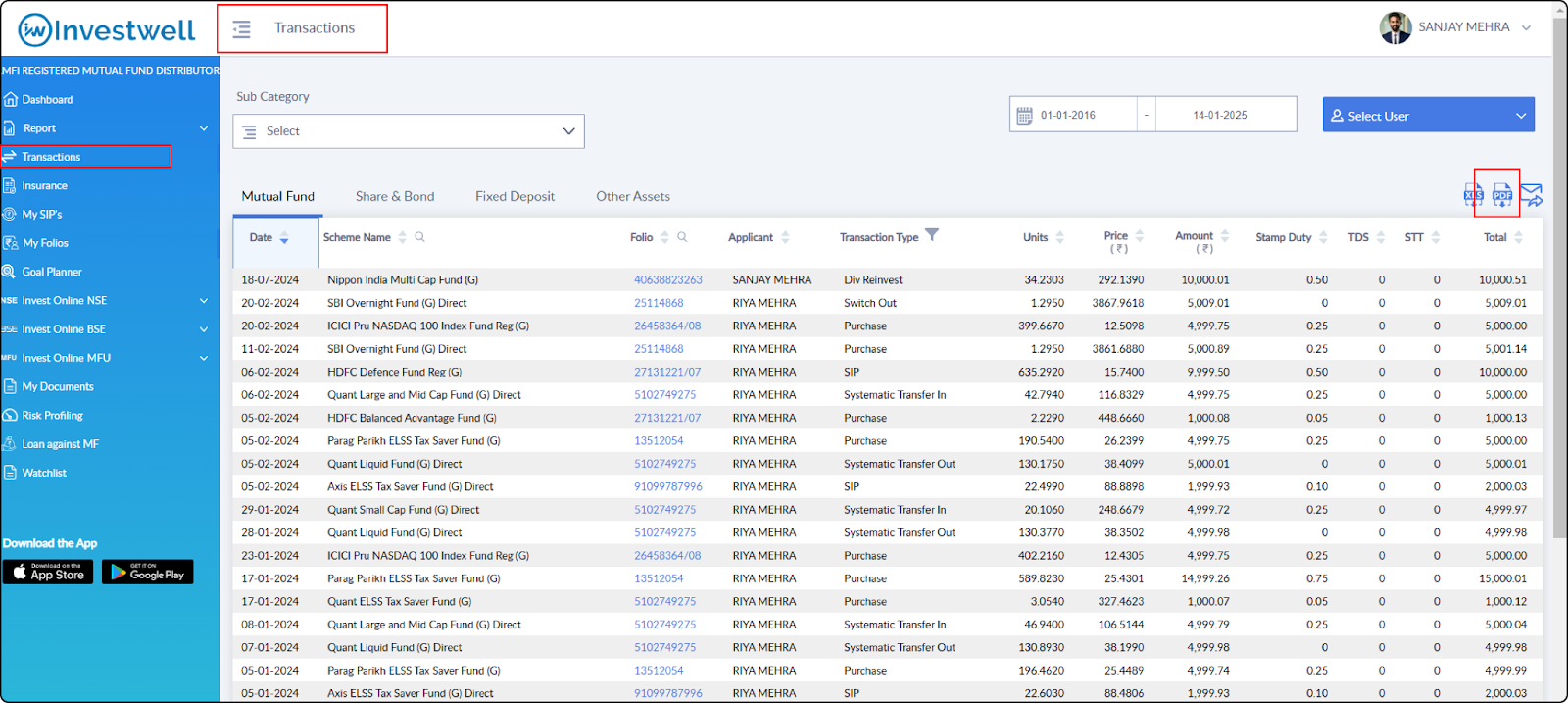
Task: Open My Folios in sidebar
Action: coord(45,243)
